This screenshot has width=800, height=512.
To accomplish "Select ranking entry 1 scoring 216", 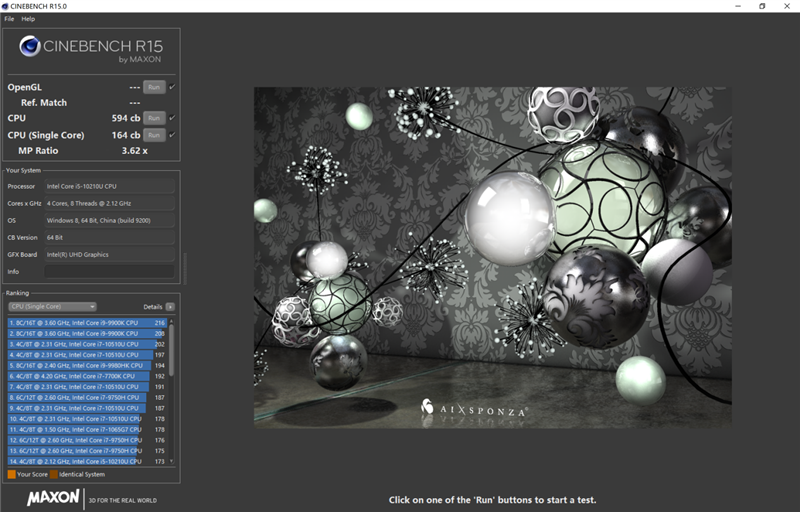I will pos(87,323).
